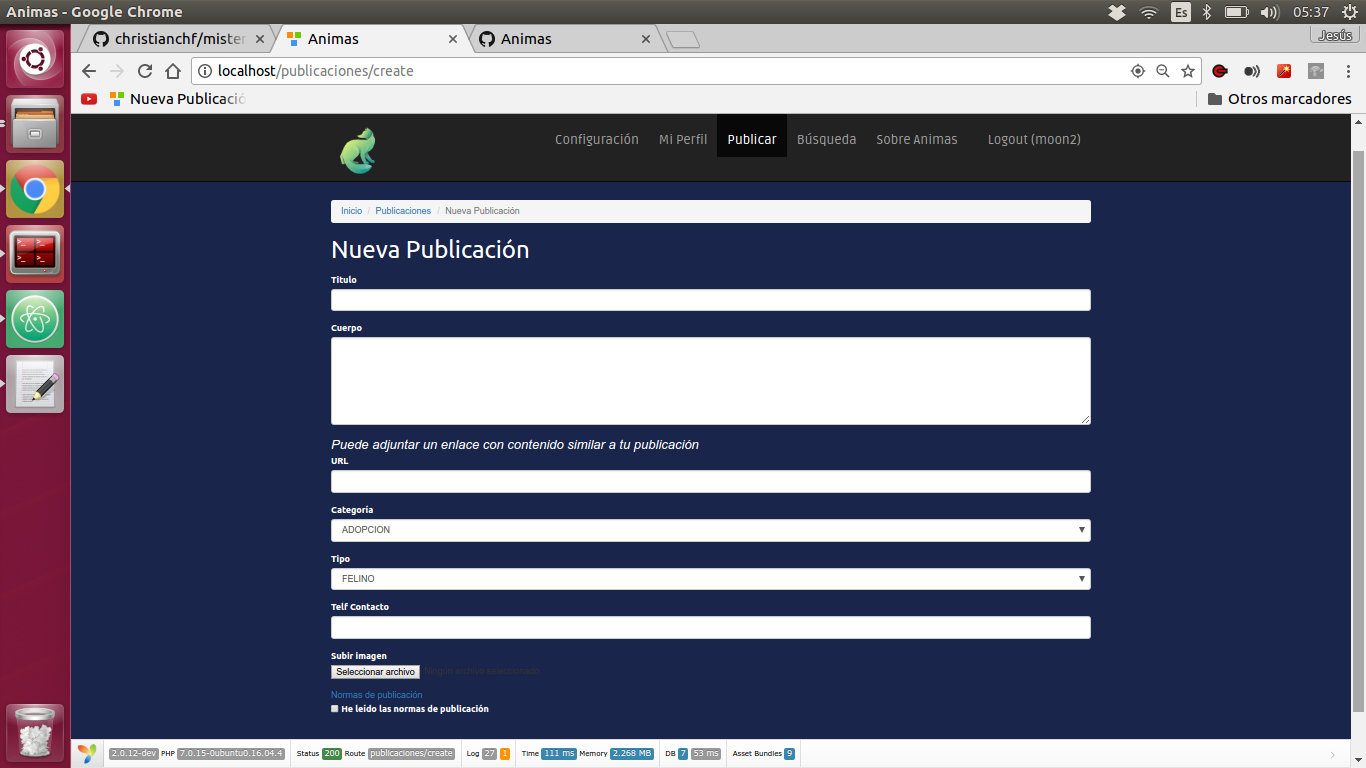Click the Yii debug toolbar logo
Screen dimensions: 1366x768
(88, 753)
